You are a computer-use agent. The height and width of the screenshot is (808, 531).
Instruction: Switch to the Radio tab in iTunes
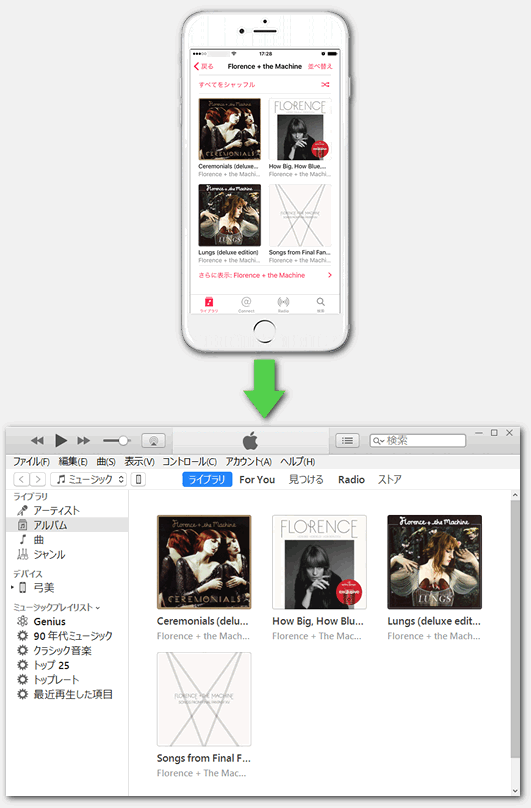[351, 480]
